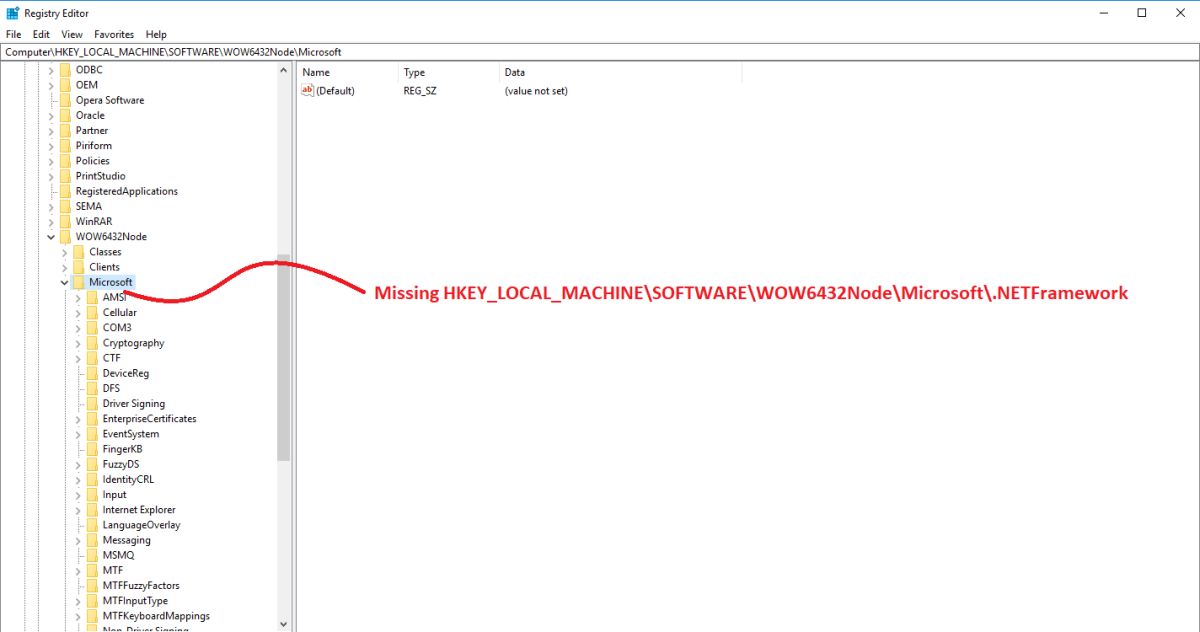
Task: Click the tree pane scroll up arrow
Action: (283, 71)
